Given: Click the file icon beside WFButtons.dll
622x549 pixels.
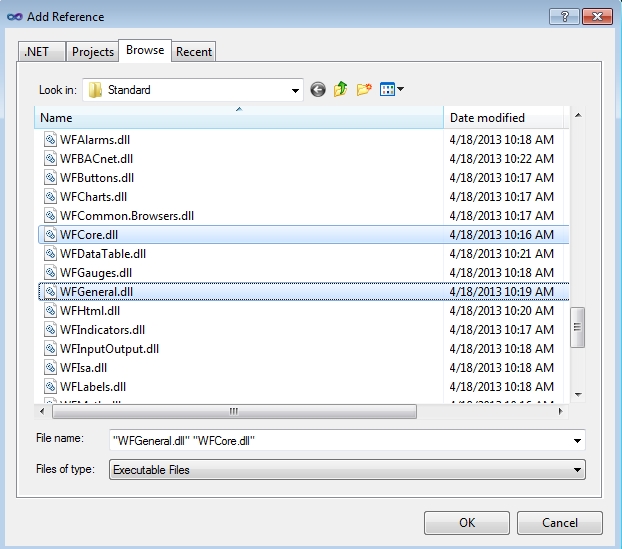Looking at the screenshot, I should click(x=50, y=178).
